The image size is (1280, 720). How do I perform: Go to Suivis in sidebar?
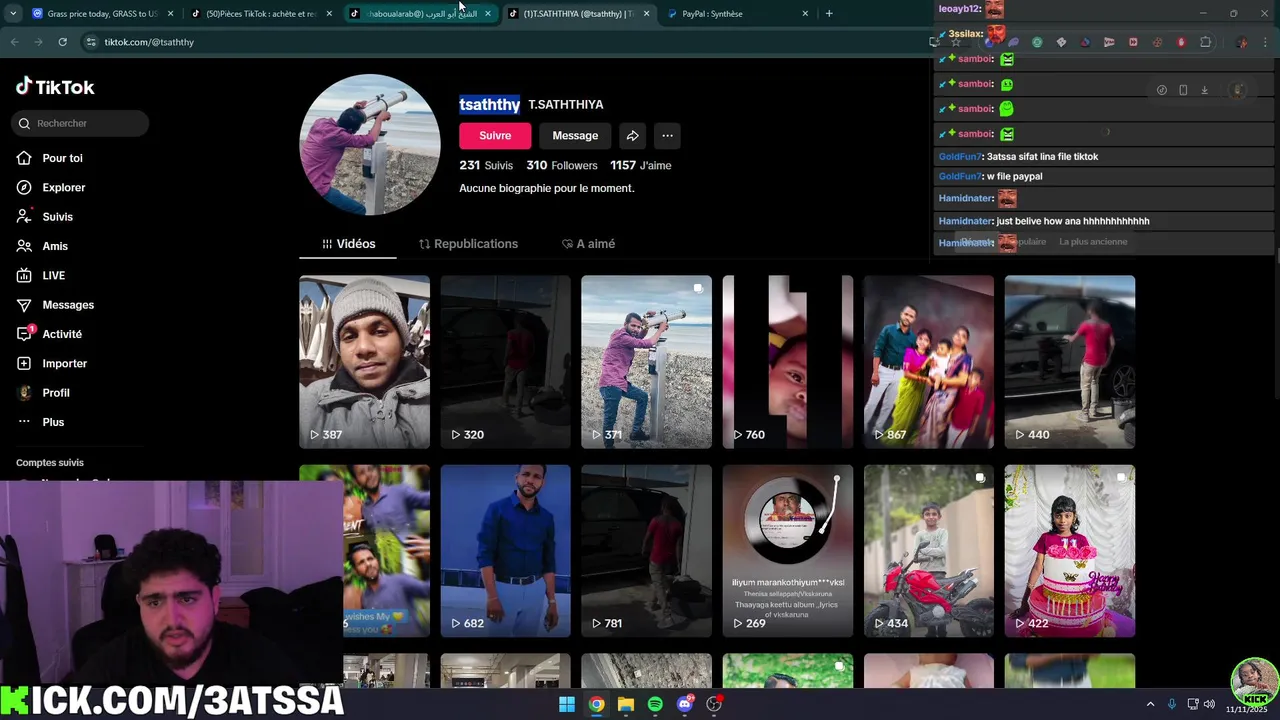(57, 216)
